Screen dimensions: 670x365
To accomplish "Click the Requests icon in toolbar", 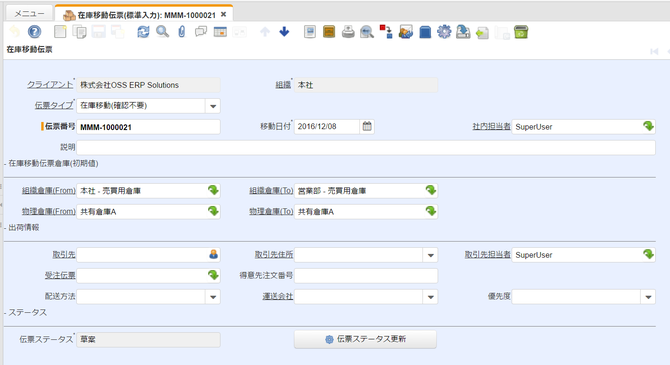I will [406, 32].
